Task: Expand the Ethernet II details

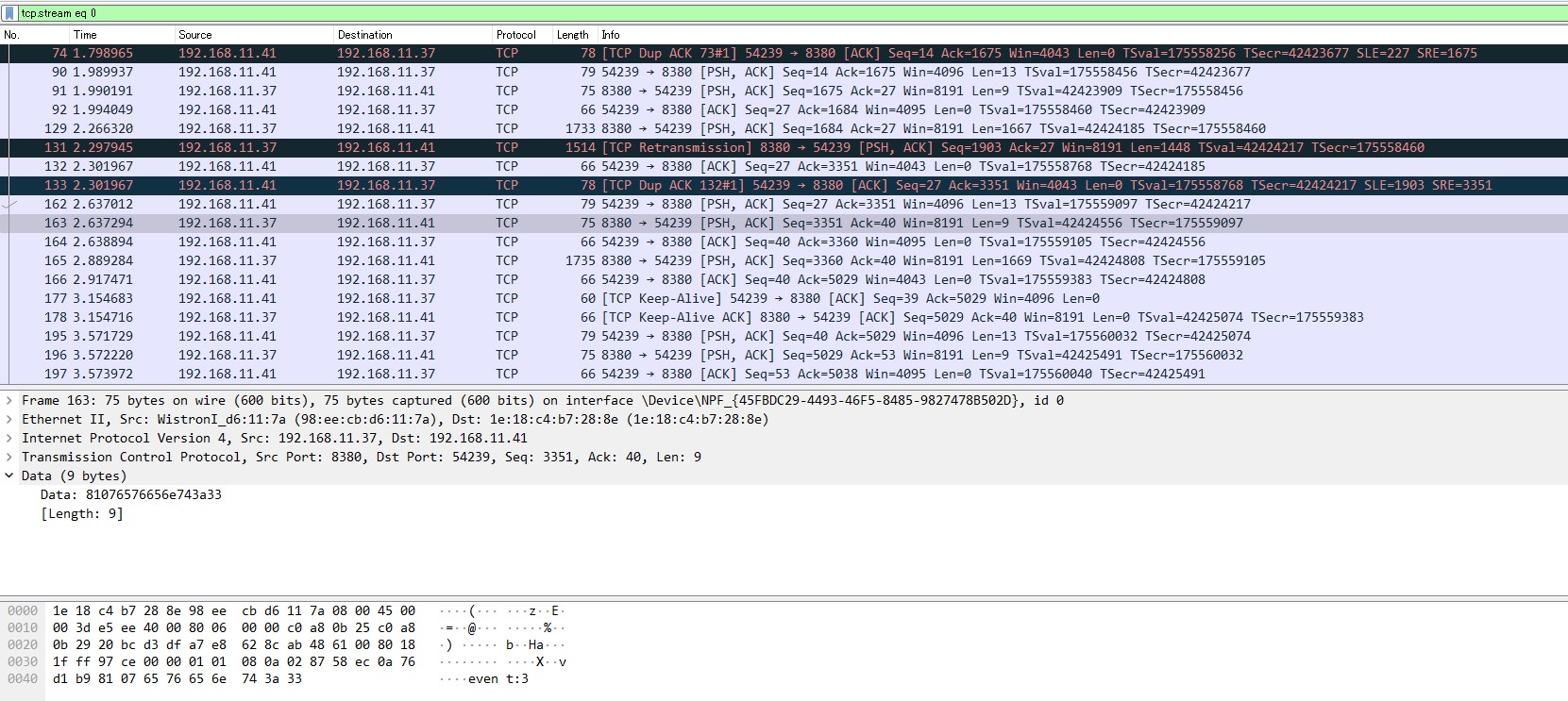Action: (x=9, y=419)
